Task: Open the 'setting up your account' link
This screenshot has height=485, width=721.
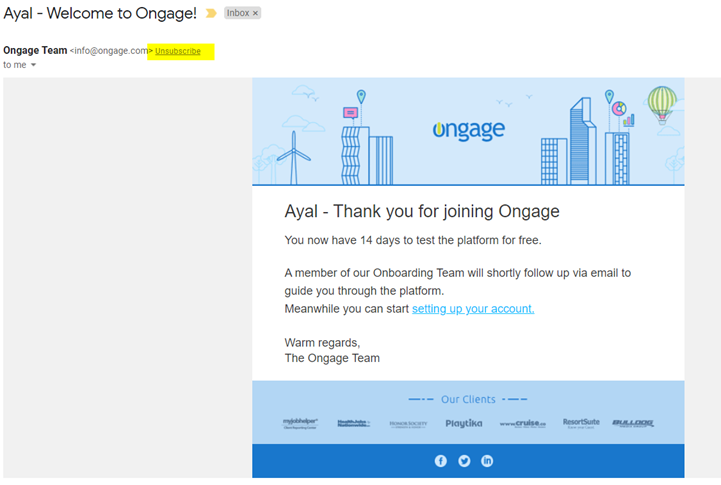Action: point(473,308)
